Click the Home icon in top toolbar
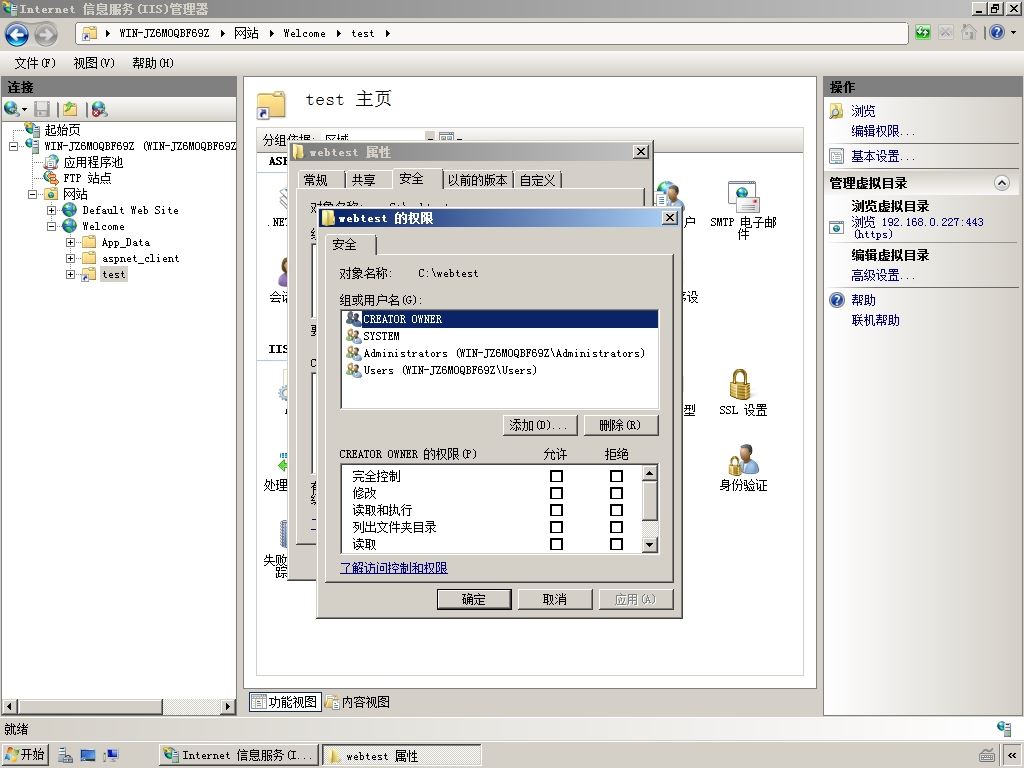The height and width of the screenshot is (768, 1024). [968, 32]
